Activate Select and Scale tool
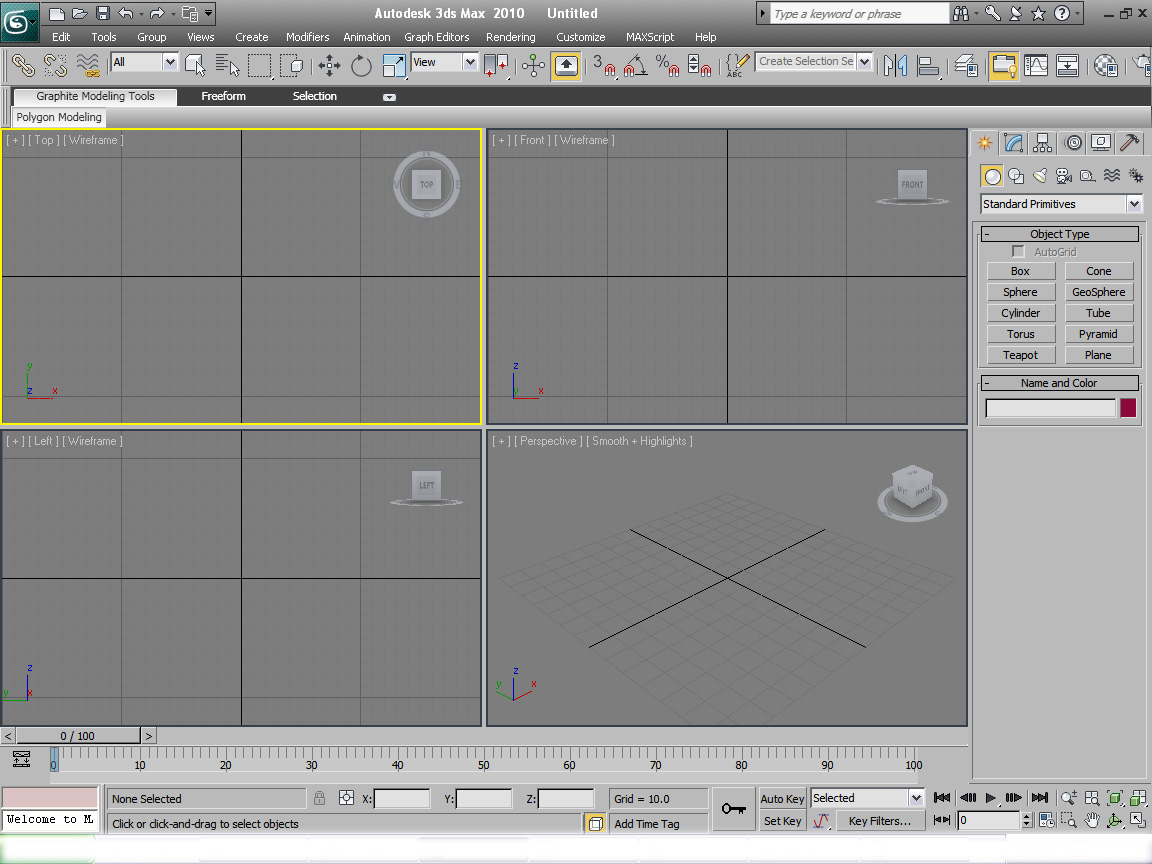This screenshot has width=1152, height=864. pyautogui.click(x=394, y=65)
